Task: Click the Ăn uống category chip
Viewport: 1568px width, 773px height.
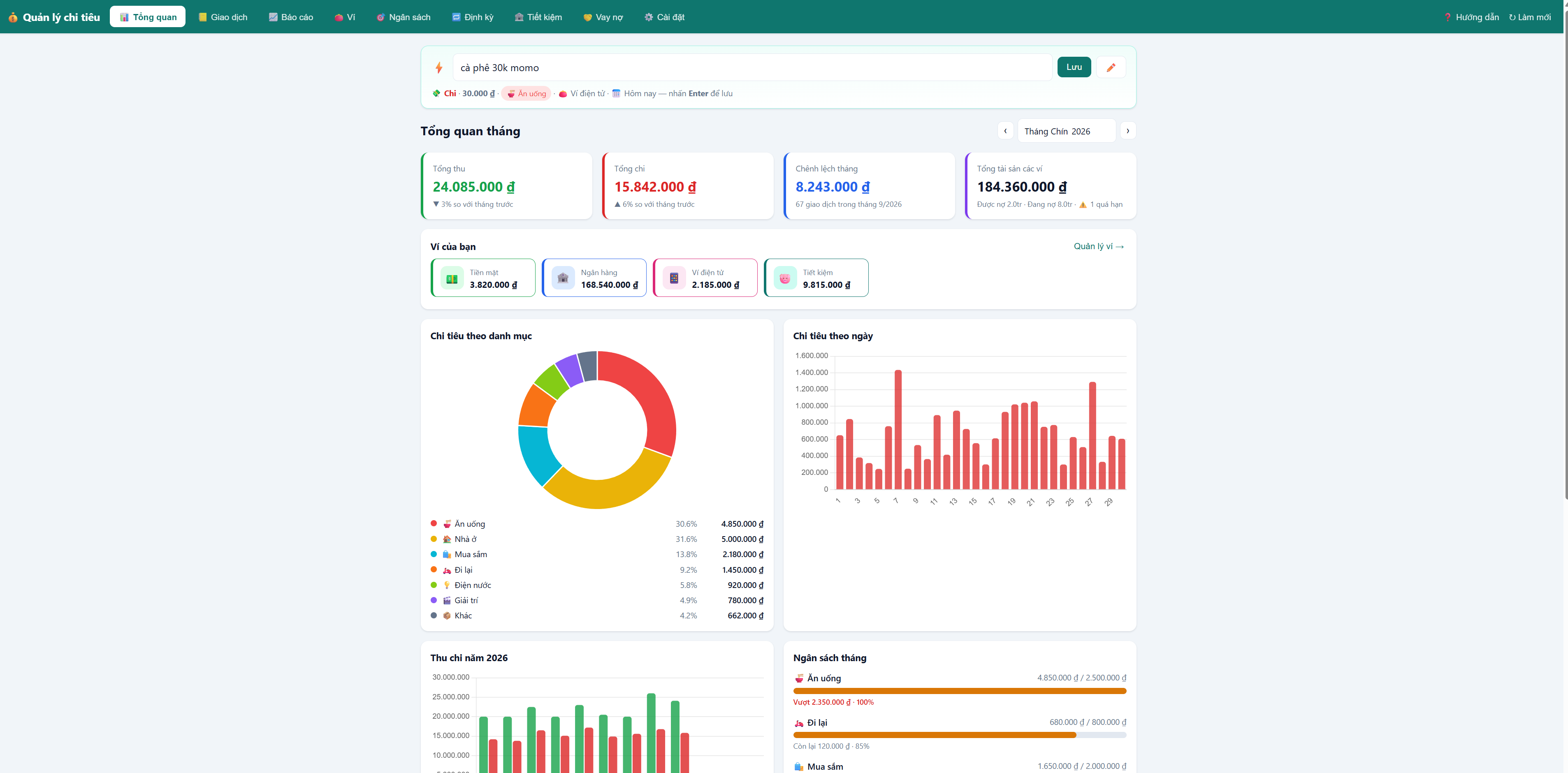Action: point(527,94)
